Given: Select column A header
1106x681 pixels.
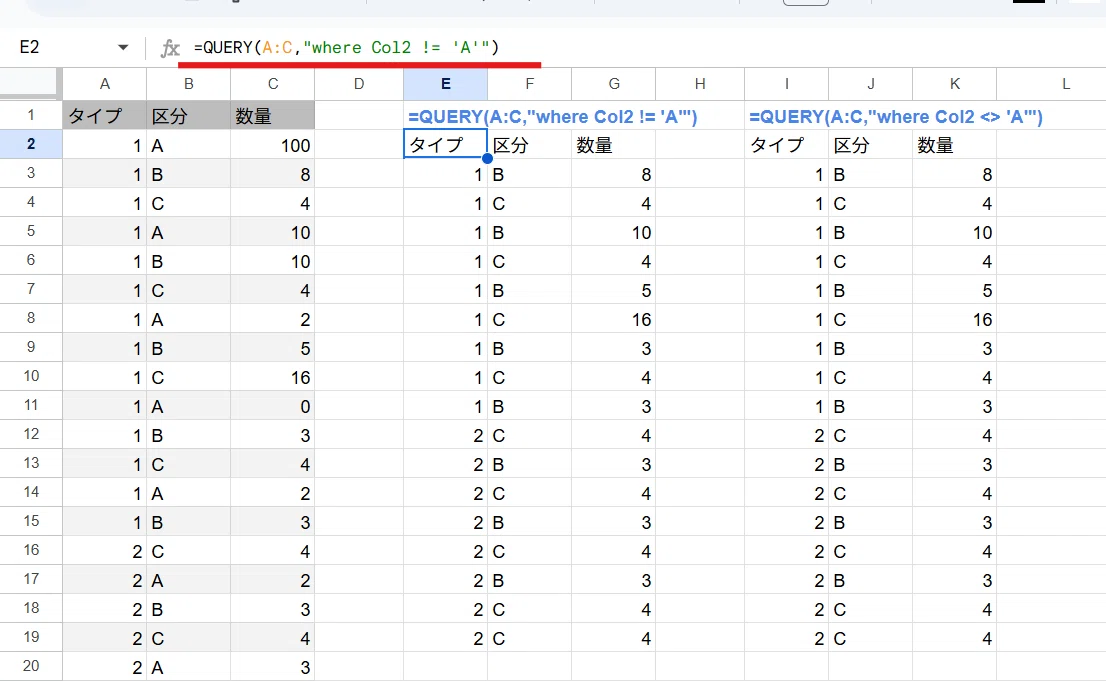Looking at the screenshot, I should (x=104, y=84).
